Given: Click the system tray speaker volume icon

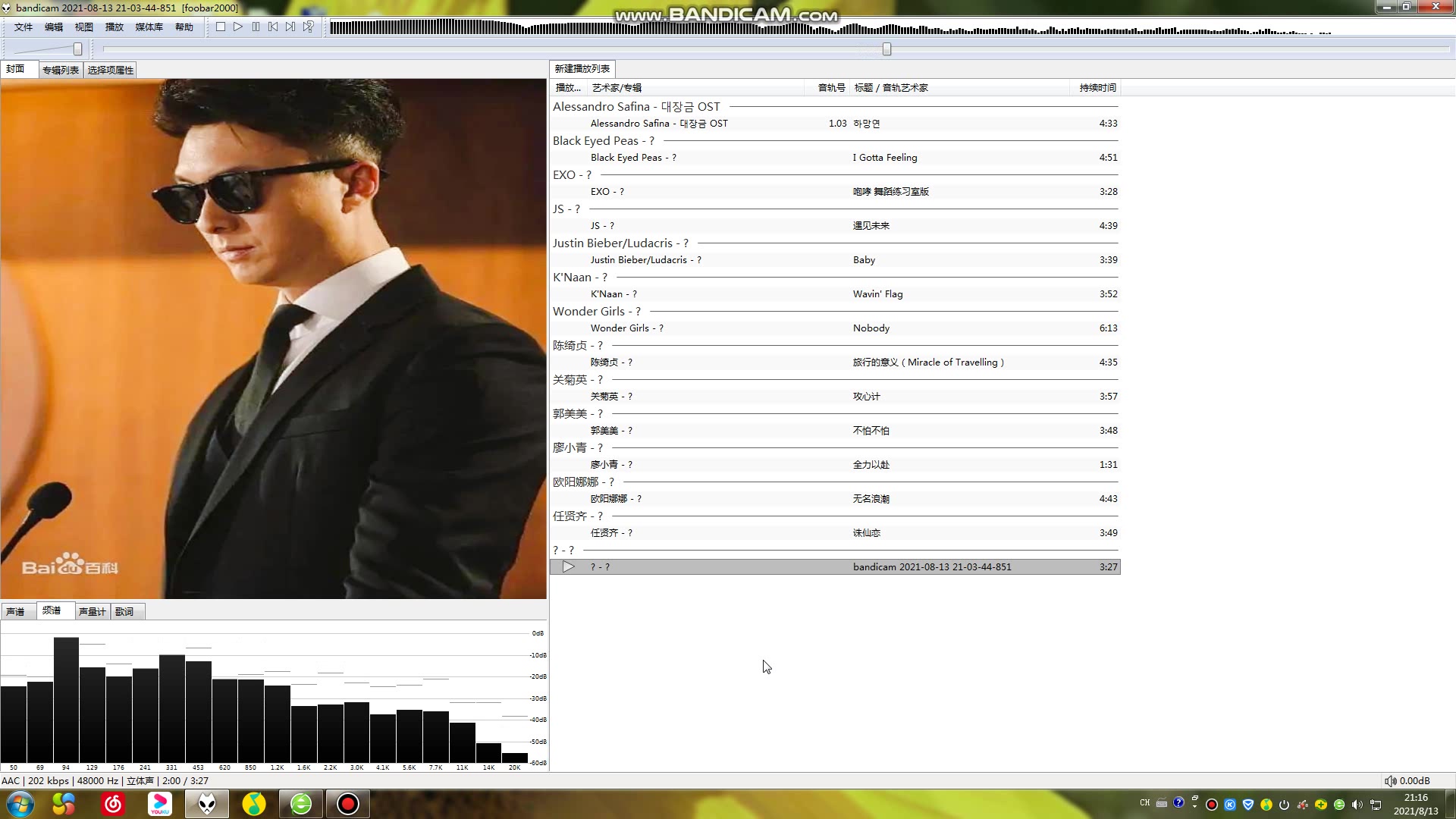Looking at the screenshot, I should (x=1357, y=805).
